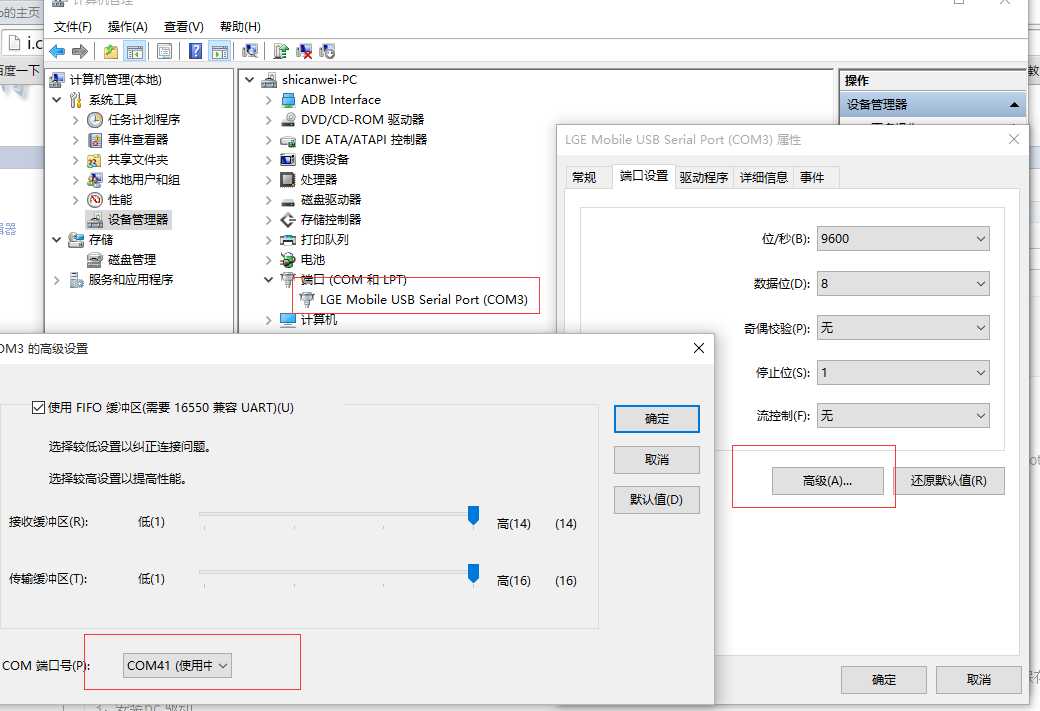Screen dimensions: 1040x711
Task: Click the 处理器 chip icon
Action: tap(288, 180)
